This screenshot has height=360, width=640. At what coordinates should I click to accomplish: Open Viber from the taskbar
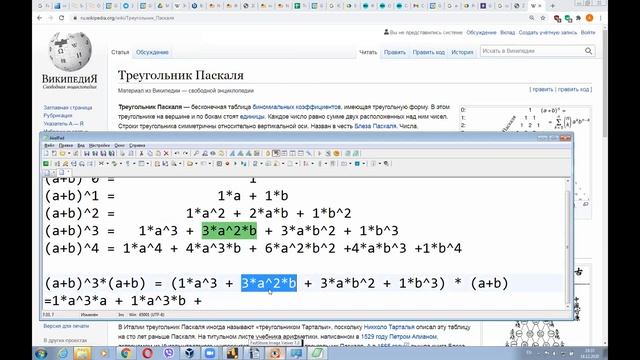[169, 353]
